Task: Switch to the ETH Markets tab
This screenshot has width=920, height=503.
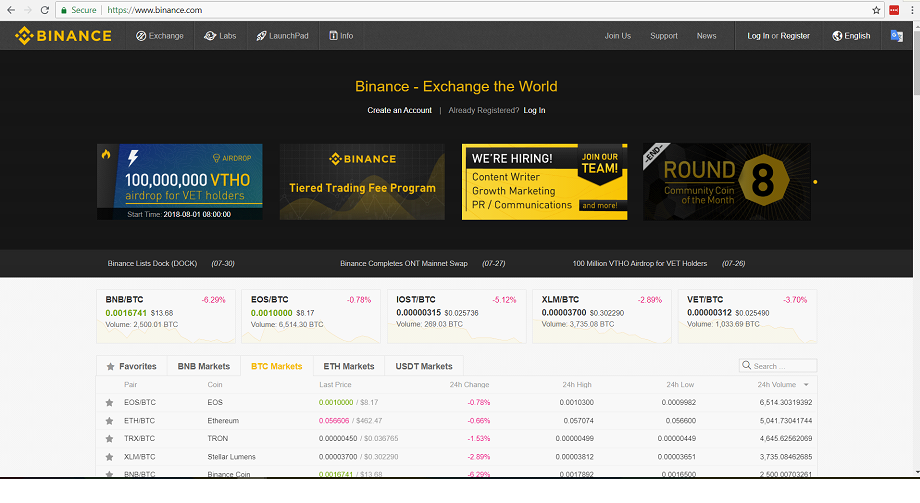Action: click(349, 366)
